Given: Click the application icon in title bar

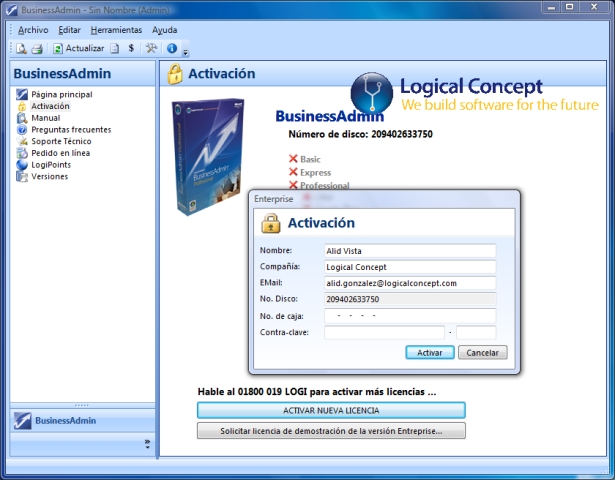Looking at the screenshot, I should (x=12, y=10).
